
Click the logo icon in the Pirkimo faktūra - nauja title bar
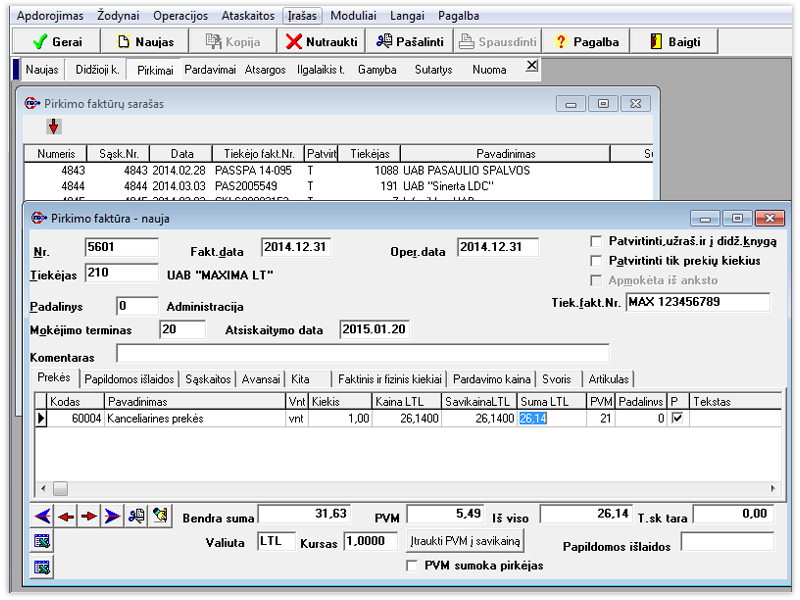pyautogui.click(x=39, y=218)
